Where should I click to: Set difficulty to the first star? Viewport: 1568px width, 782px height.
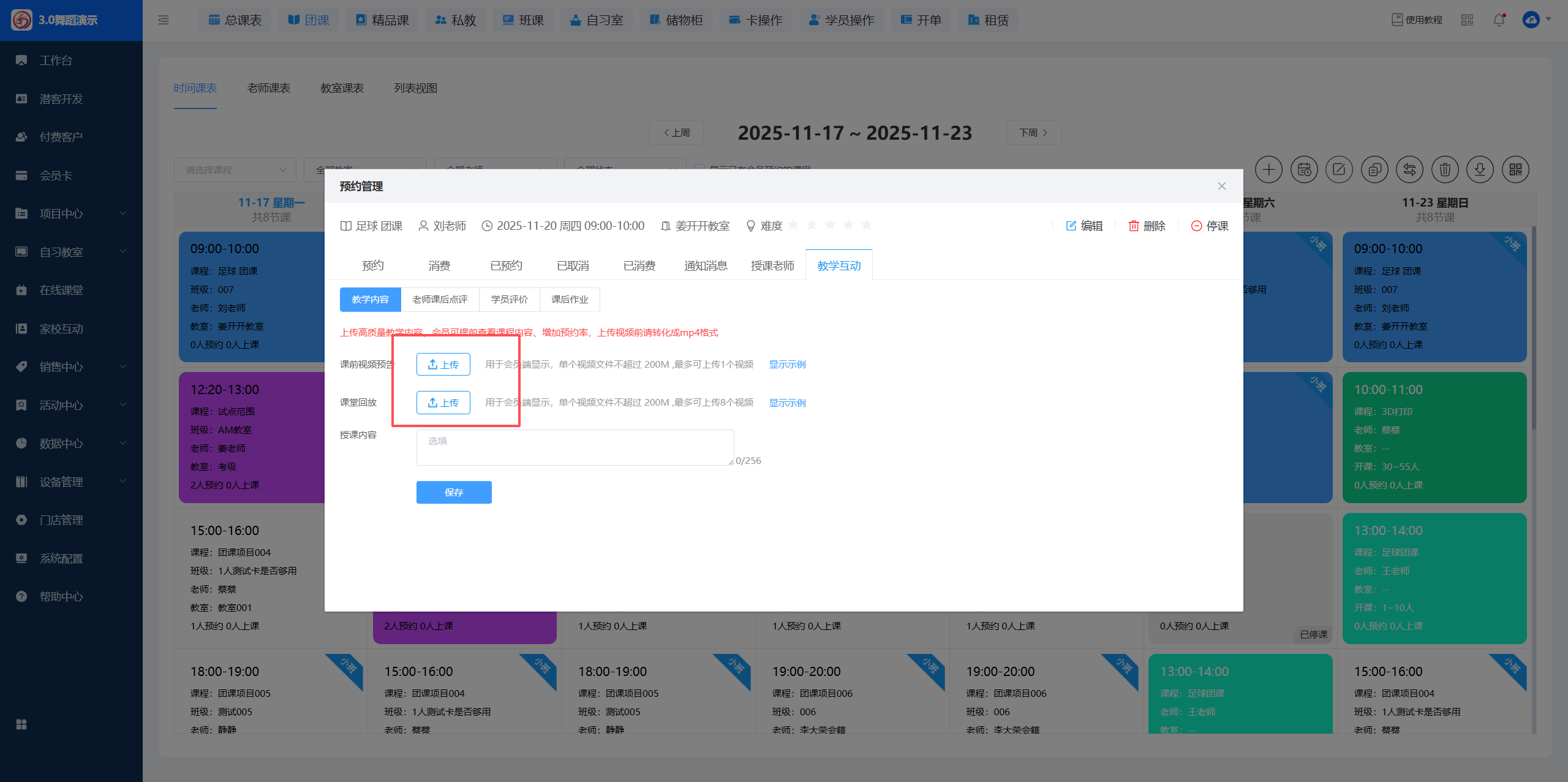[x=793, y=225]
